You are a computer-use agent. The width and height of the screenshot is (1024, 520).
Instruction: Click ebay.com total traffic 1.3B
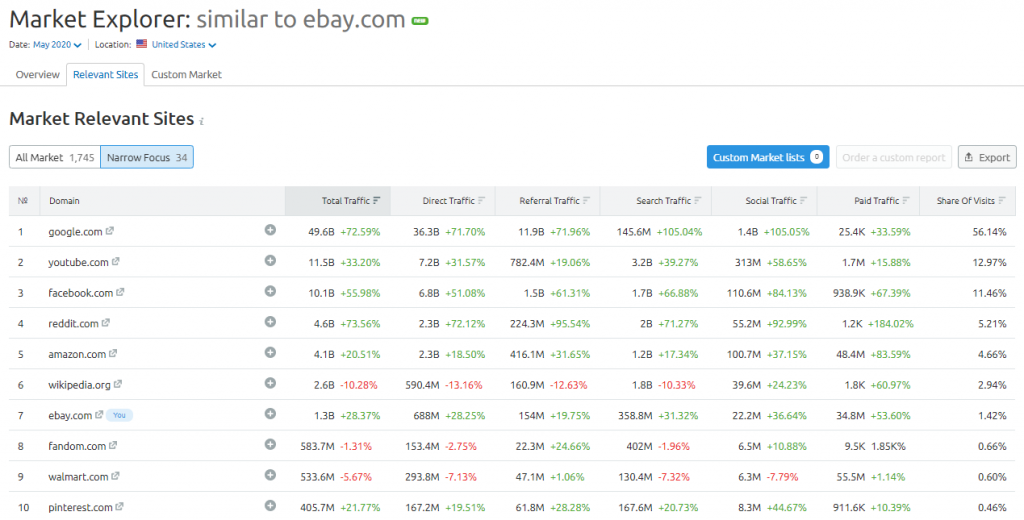point(324,415)
